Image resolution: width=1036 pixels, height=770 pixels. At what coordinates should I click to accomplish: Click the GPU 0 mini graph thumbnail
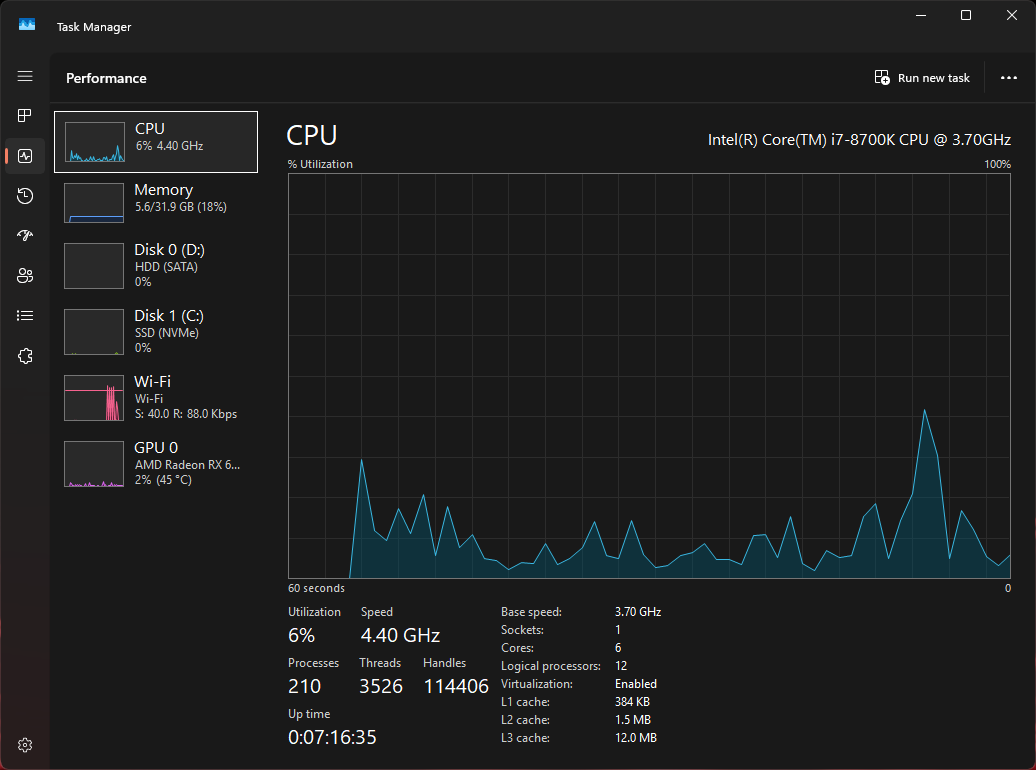(x=94, y=464)
